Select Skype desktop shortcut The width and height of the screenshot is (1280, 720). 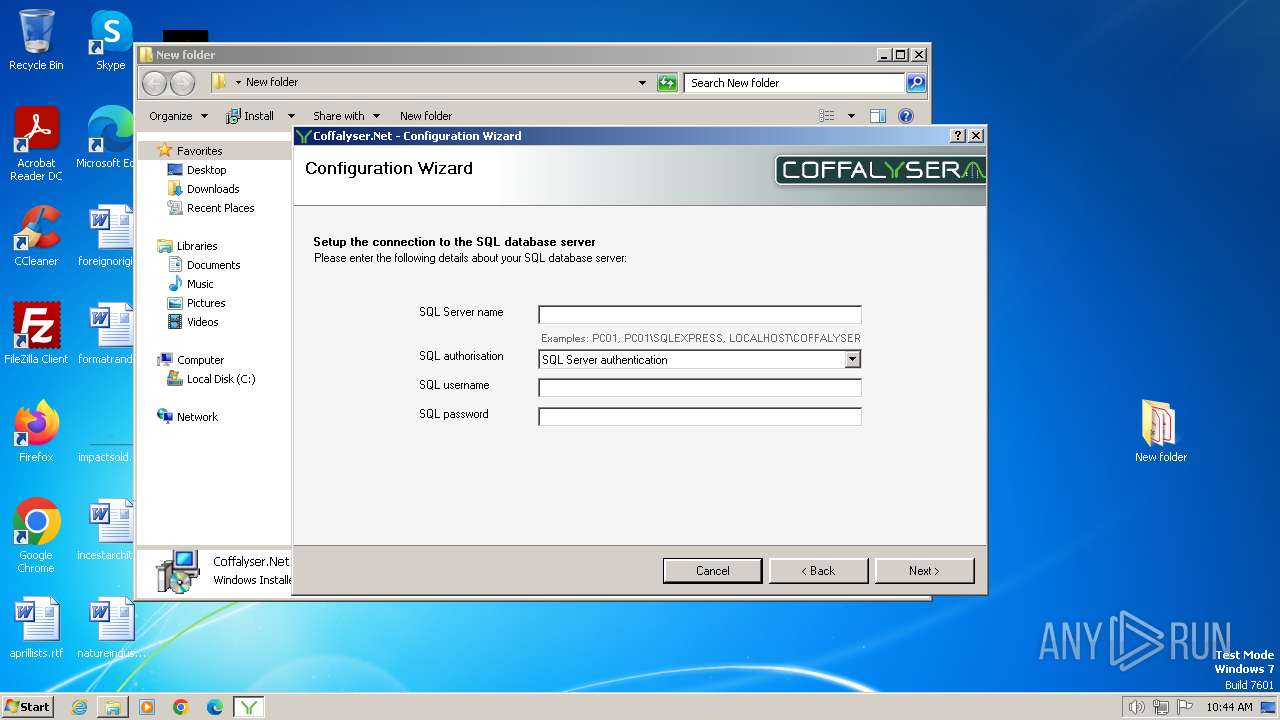(110, 40)
